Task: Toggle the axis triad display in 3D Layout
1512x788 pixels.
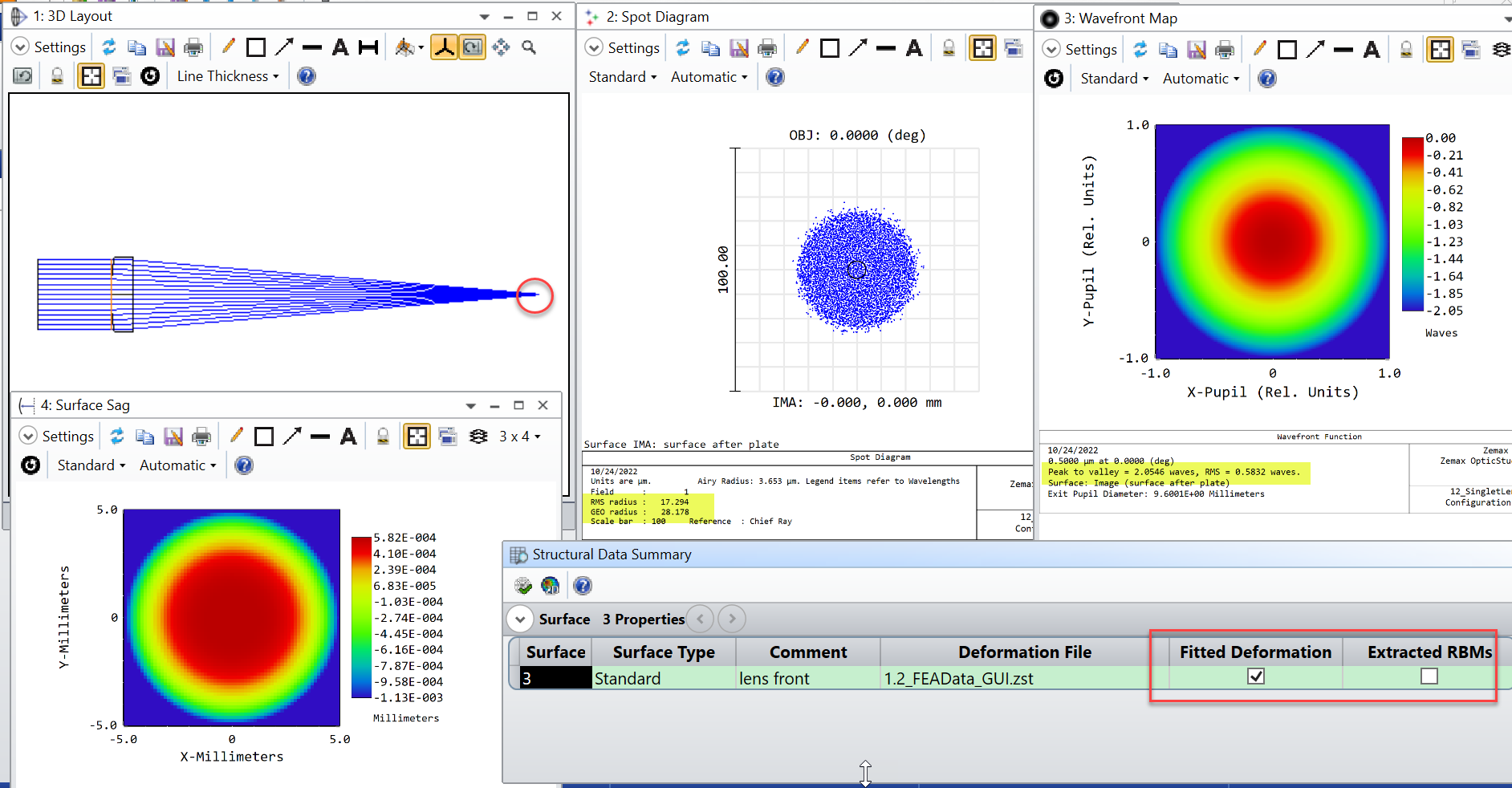Action: tap(444, 47)
